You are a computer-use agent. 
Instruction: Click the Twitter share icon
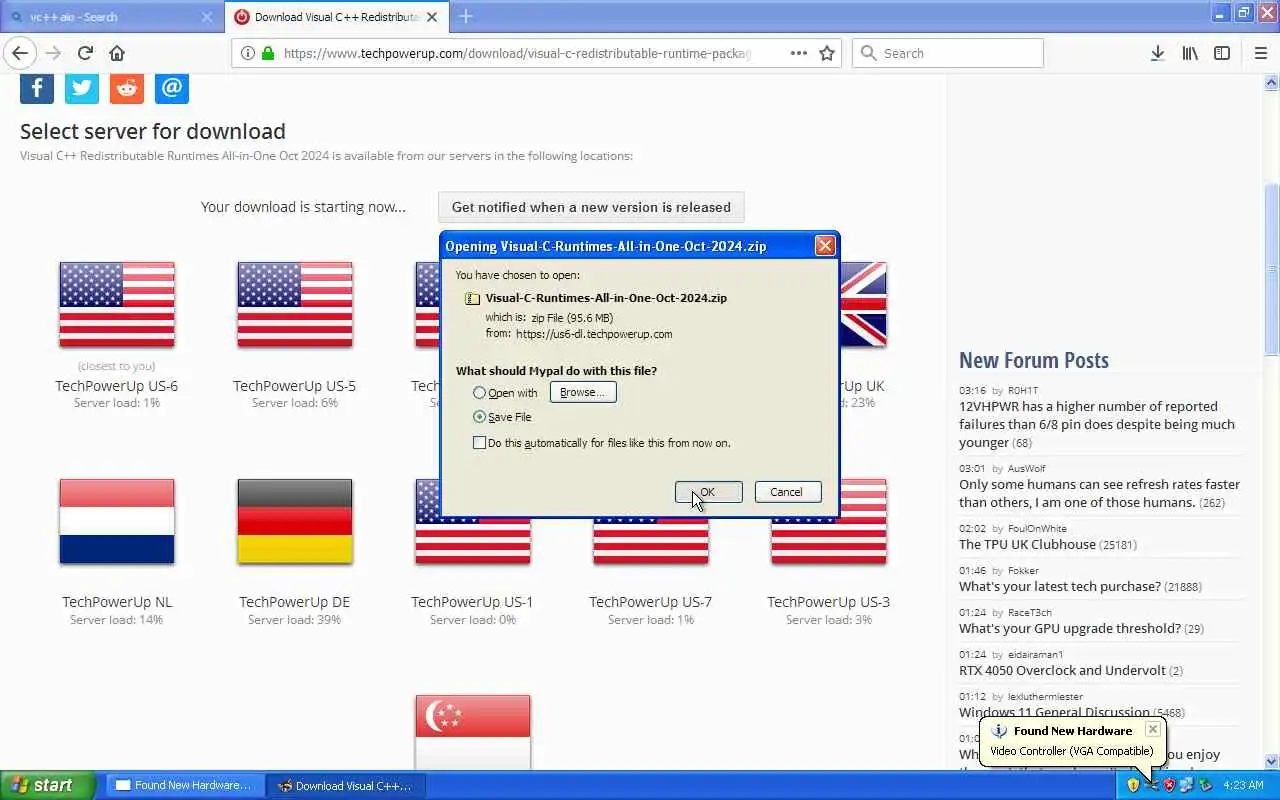click(82, 88)
